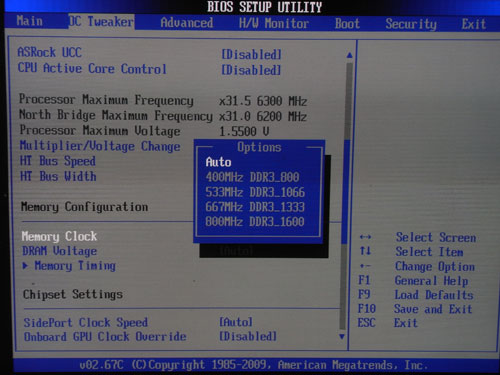This screenshot has width=500, height=375.
Task: Select the highlighted Memory Clock item
Action: click(59, 236)
